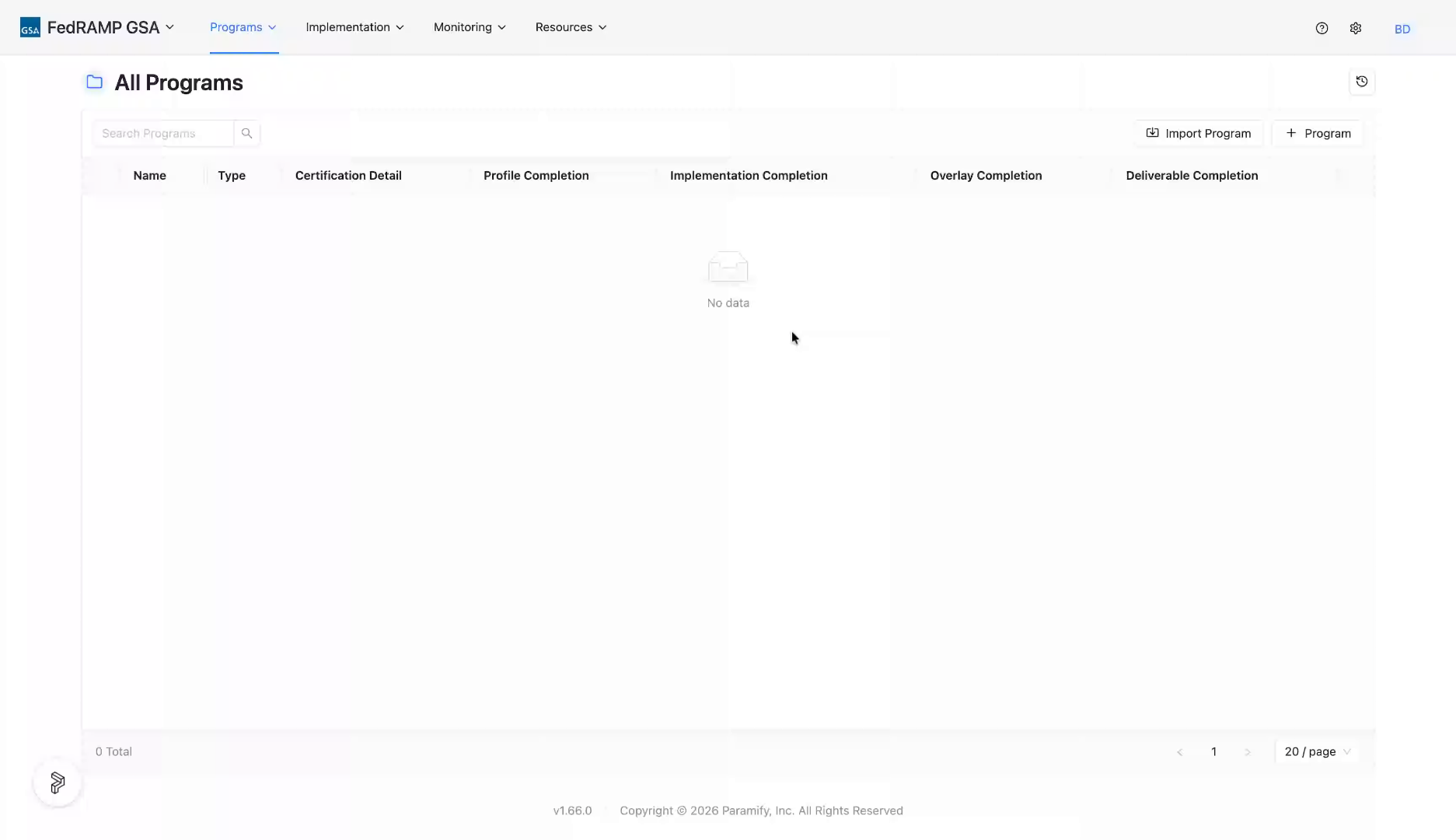Click the v1.66.0 version text
Viewport: 1456px width, 840px height.
(572, 810)
